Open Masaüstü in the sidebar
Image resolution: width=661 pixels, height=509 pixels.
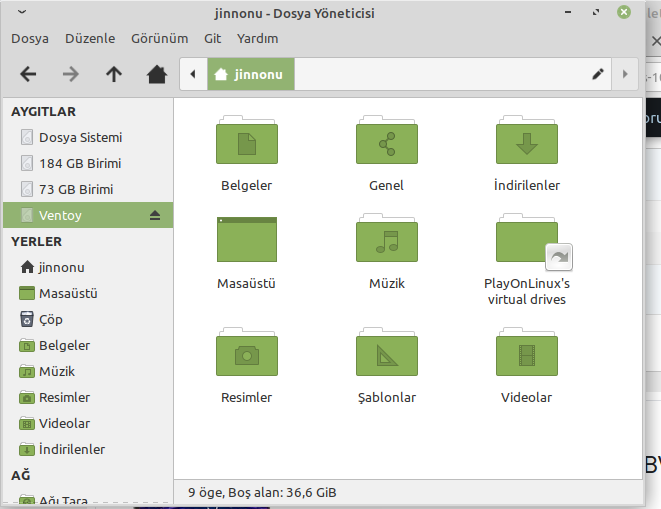(88, 294)
